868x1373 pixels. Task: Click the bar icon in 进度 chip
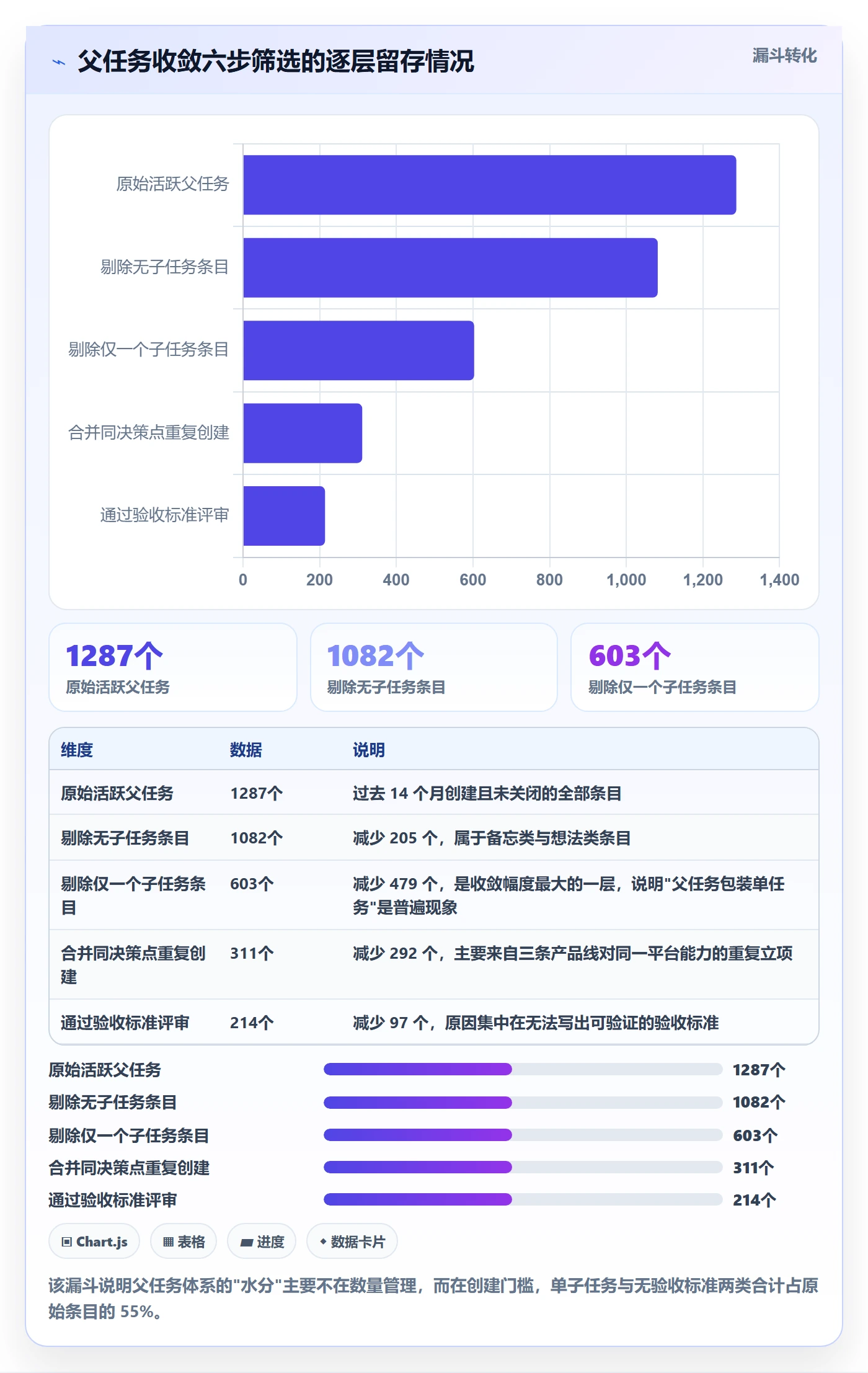point(246,1242)
